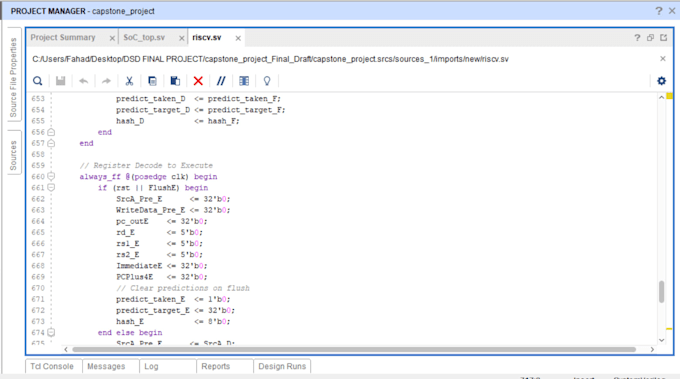Viewport: 680px width, 379px height.
Task: Delete selection with red X icon
Action: [x=198, y=81]
